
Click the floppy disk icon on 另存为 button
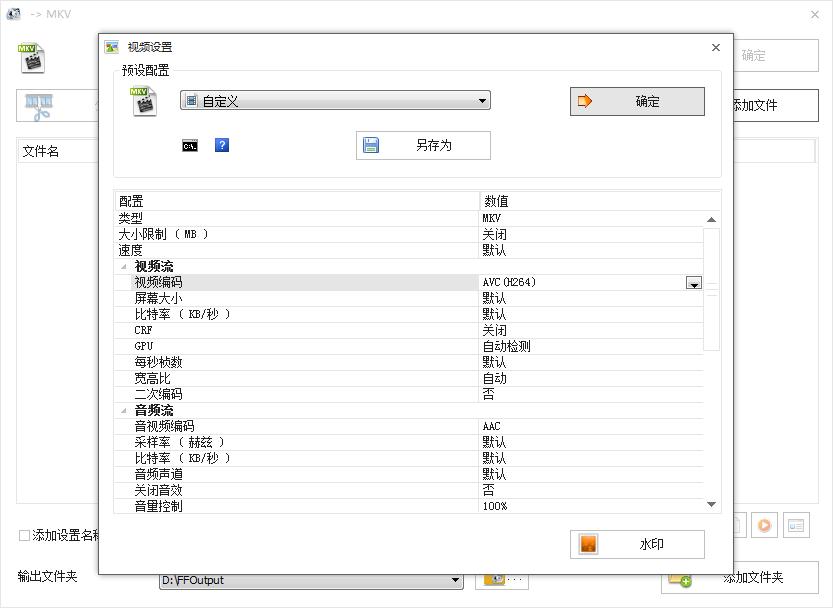367,145
